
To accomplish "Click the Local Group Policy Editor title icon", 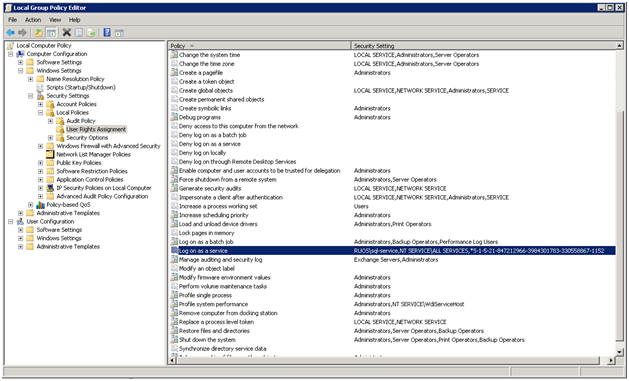I will 8,8.
